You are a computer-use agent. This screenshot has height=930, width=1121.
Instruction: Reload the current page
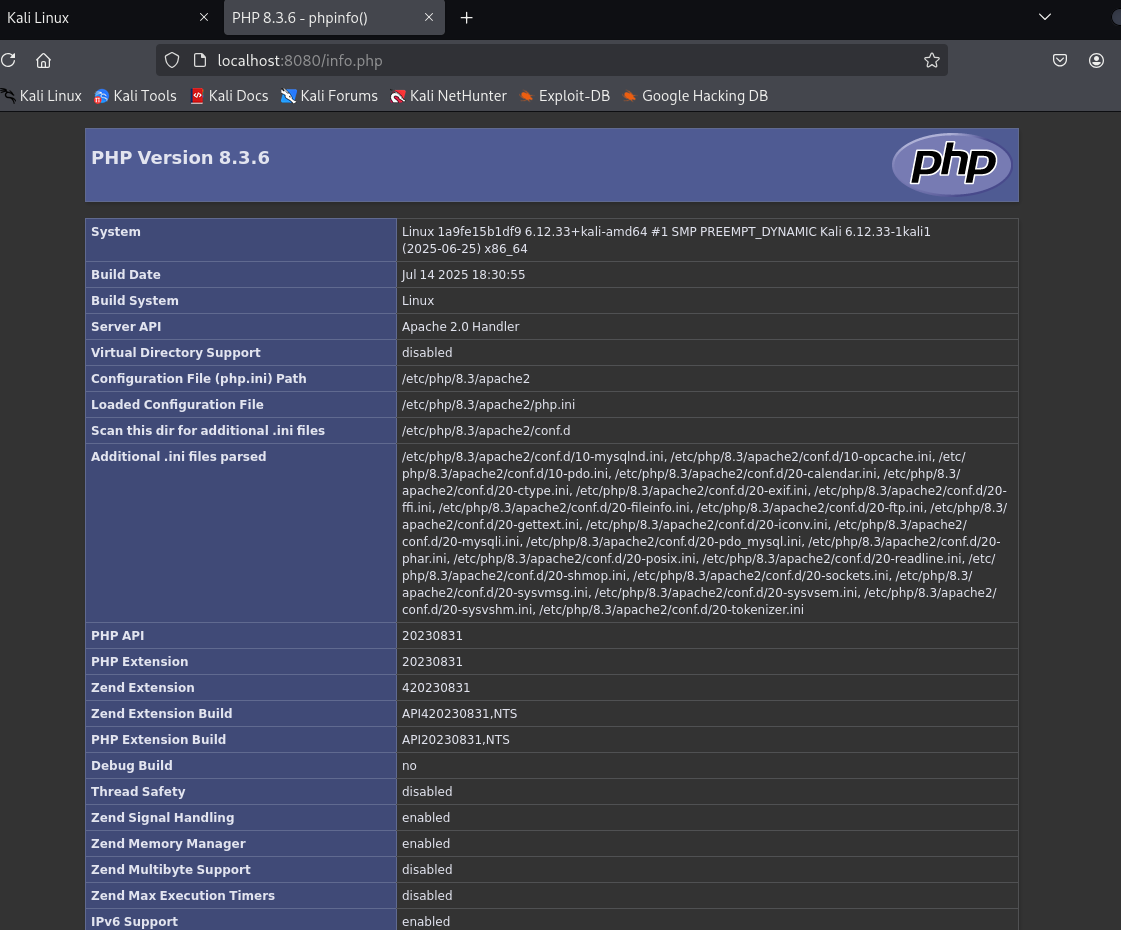click(x=9, y=60)
